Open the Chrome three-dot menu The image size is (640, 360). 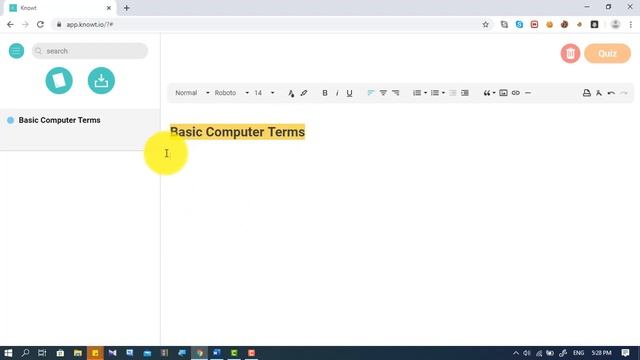631,24
